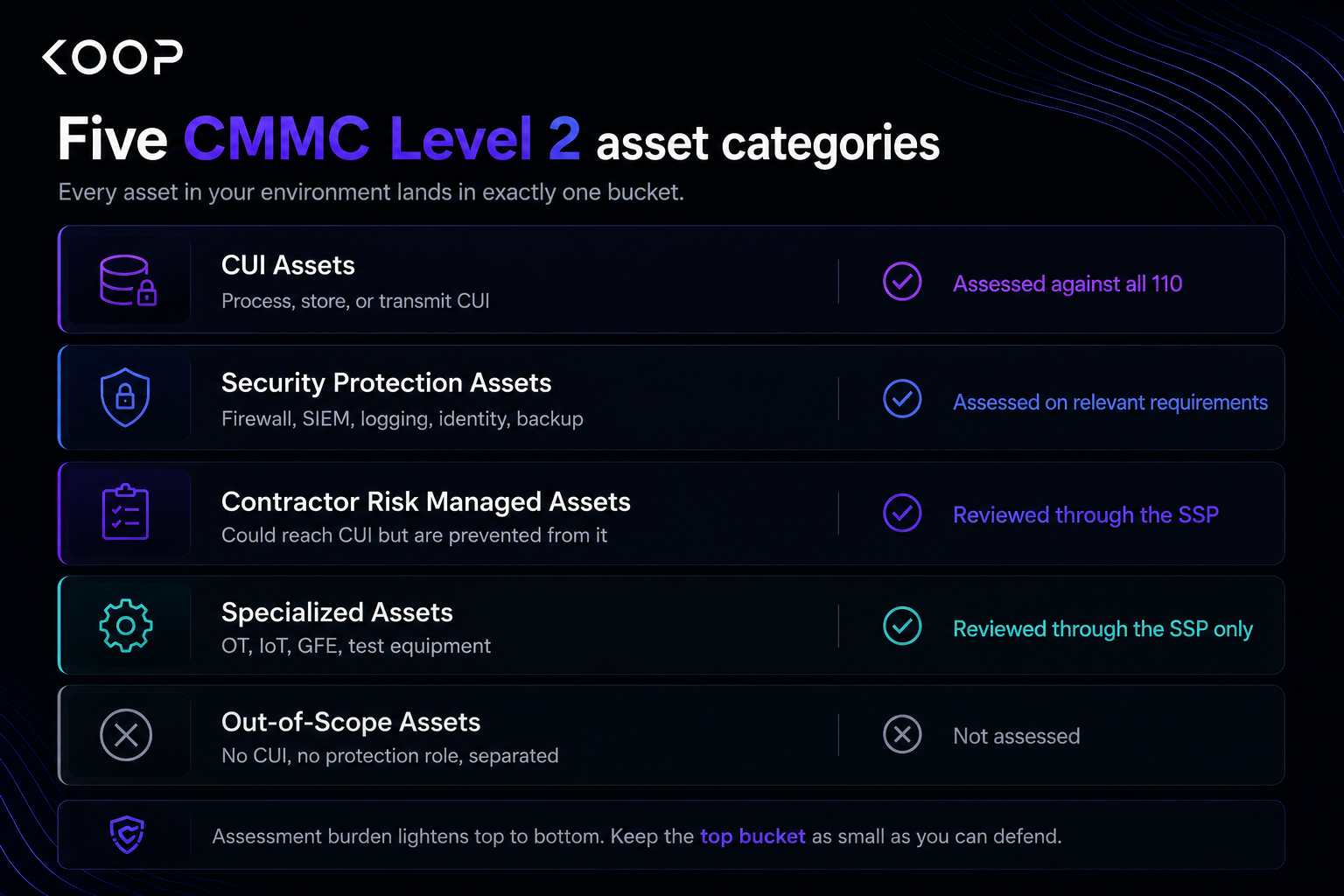The width and height of the screenshot is (1344, 896).
Task: Select the CUI Assets heading
Action: [x=288, y=265]
